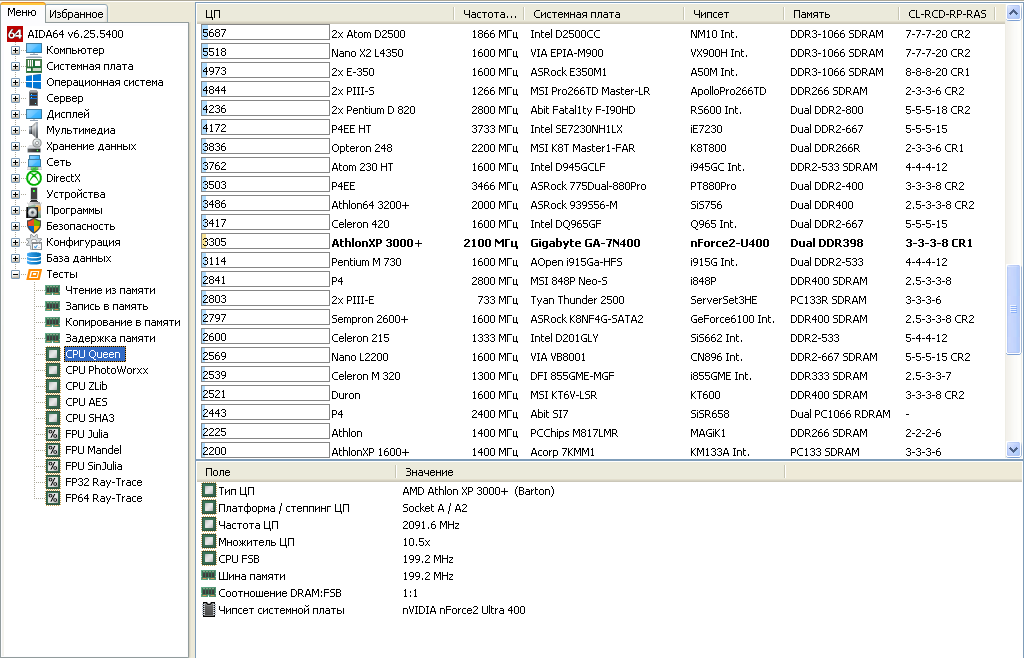
Task: Click the AIDA64 root icon in the tree
Action: (x=14, y=34)
